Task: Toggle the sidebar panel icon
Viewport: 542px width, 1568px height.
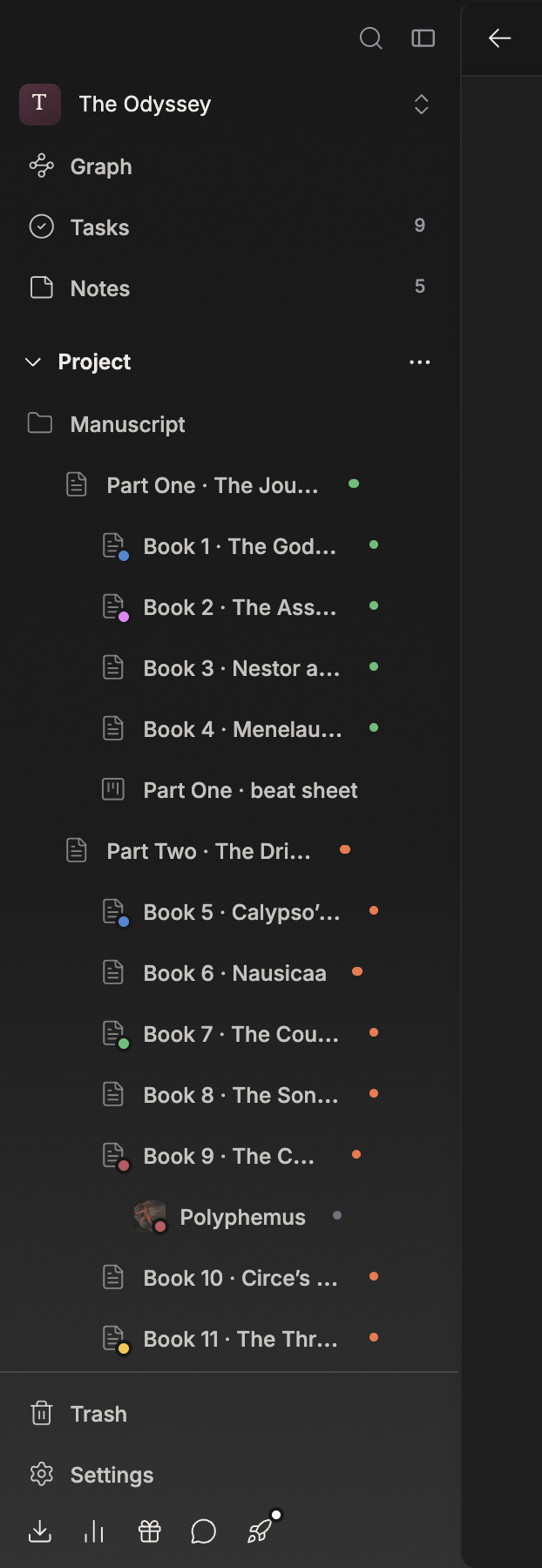Action: click(423, 38)
